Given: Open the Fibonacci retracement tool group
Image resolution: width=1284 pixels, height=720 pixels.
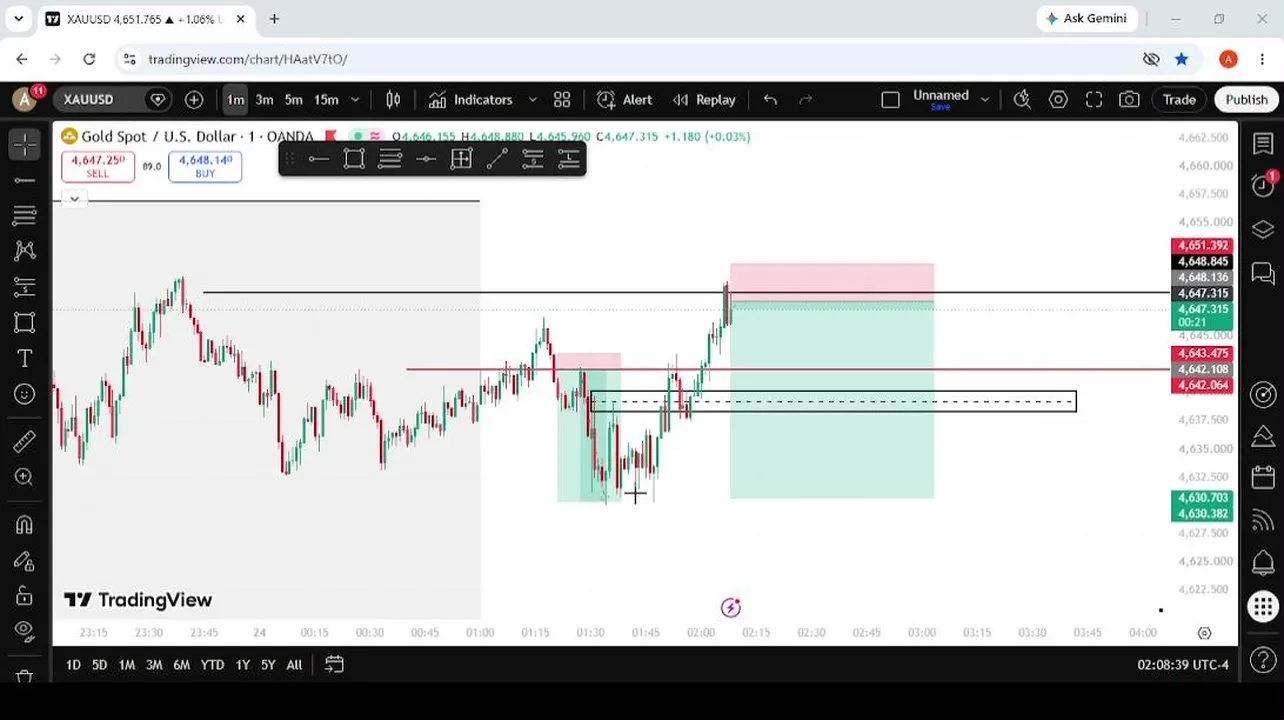Looking at the screenshot, I should pyautogui.click(x=25, y=215).
